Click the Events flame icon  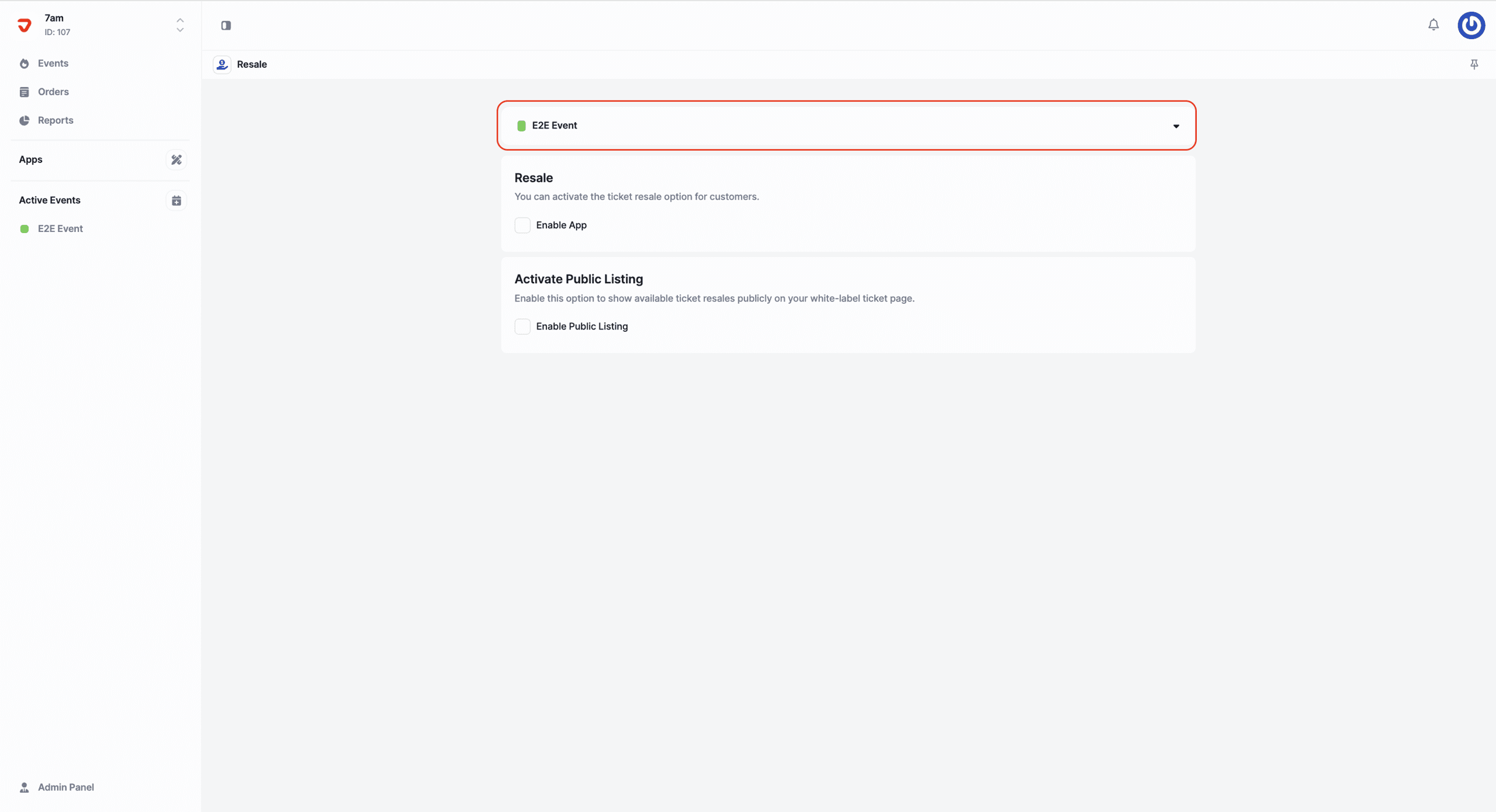point(25,64)
